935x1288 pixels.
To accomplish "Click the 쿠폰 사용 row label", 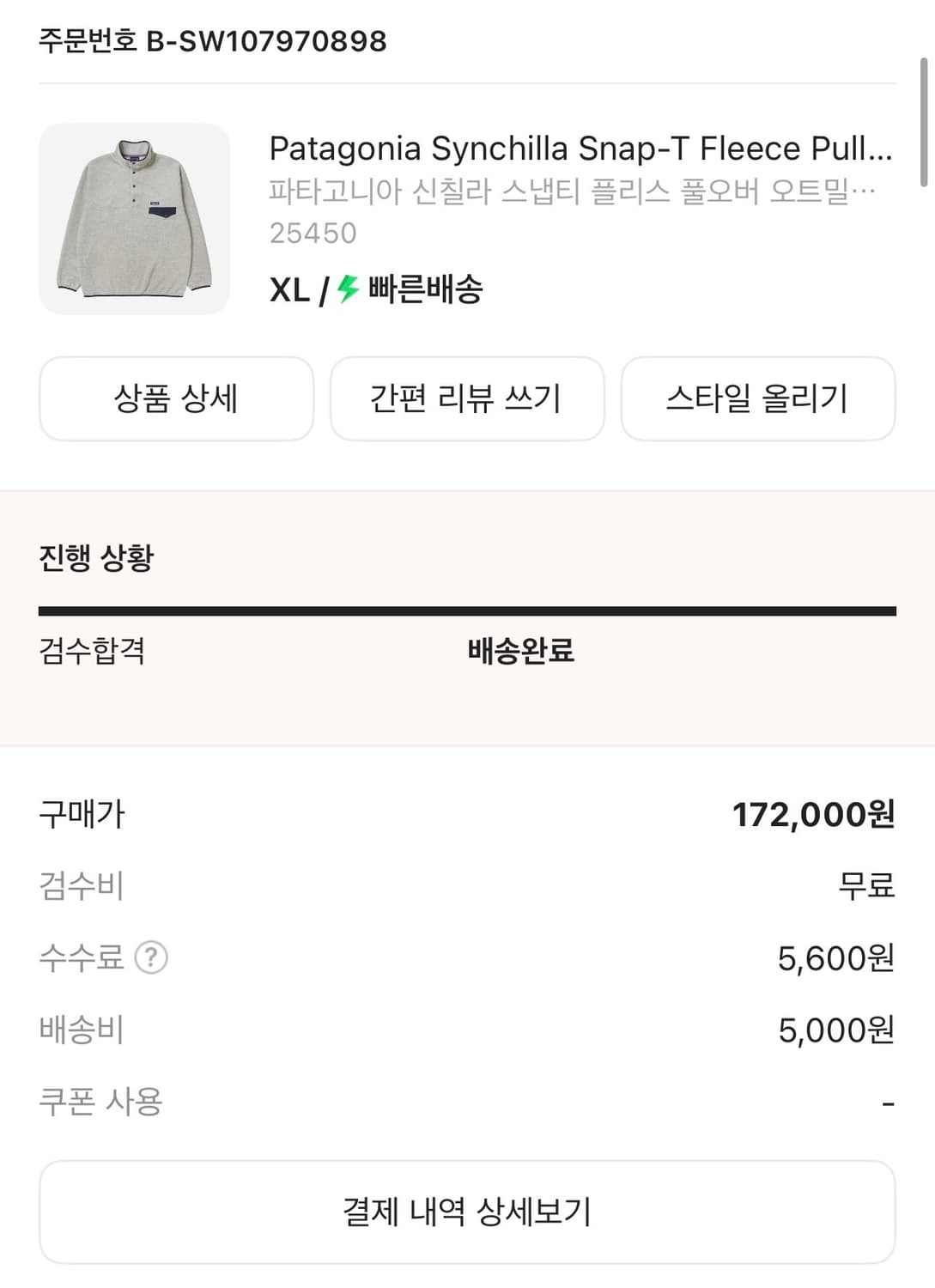I will (x=100, y=1101).
